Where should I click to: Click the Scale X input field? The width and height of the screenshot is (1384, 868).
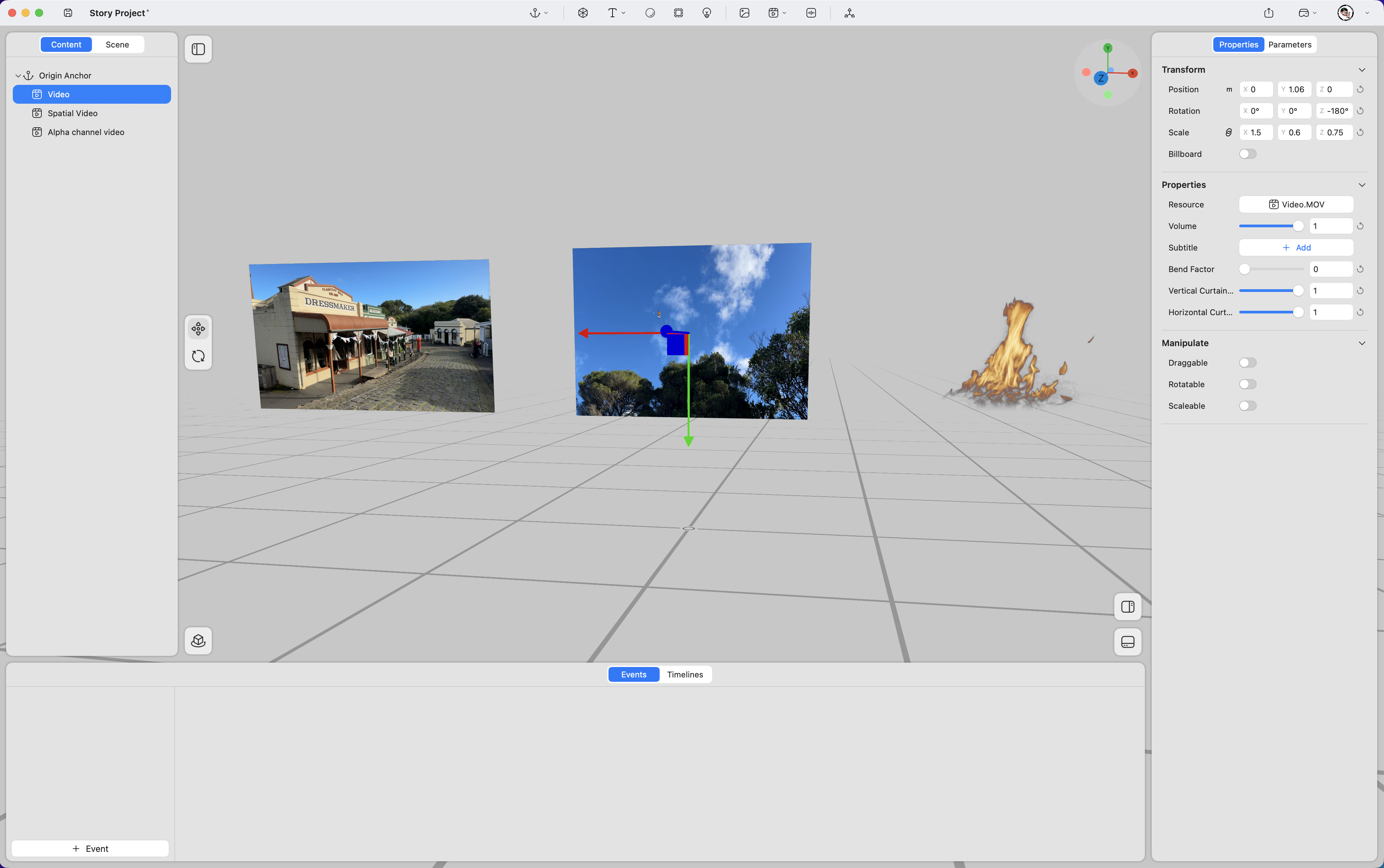pyautogui.click(x=1256, y=133)
